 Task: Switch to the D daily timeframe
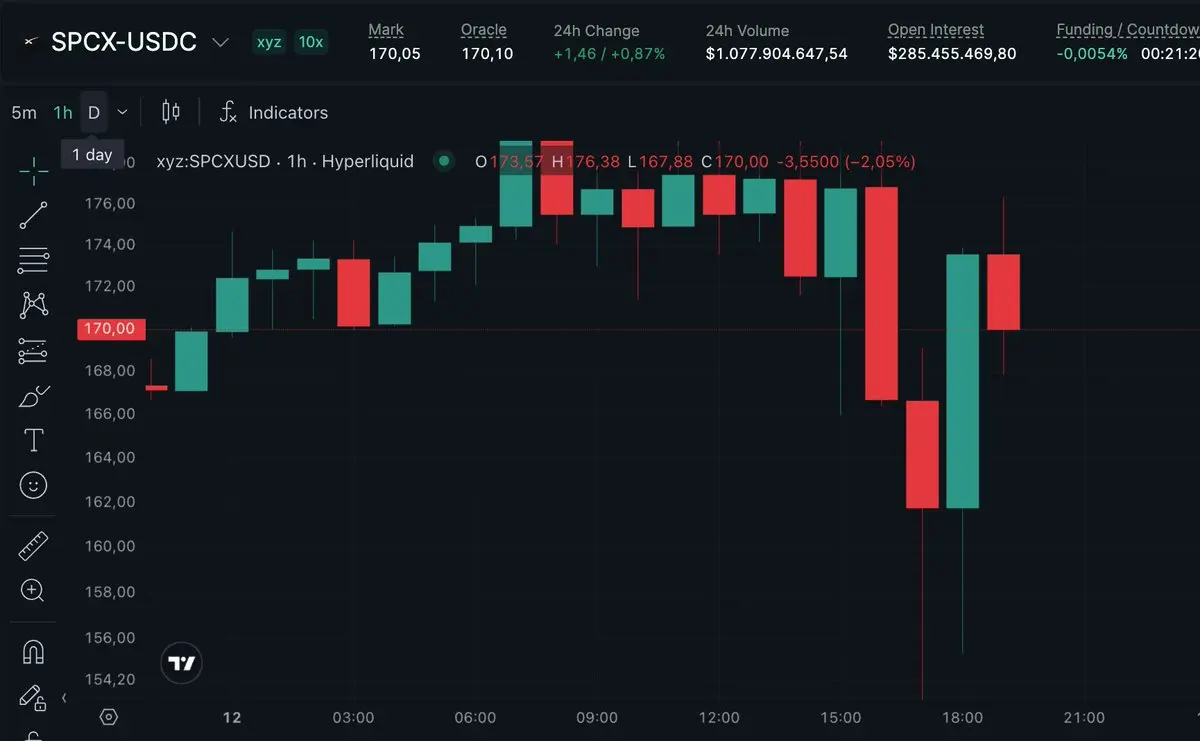94,112
